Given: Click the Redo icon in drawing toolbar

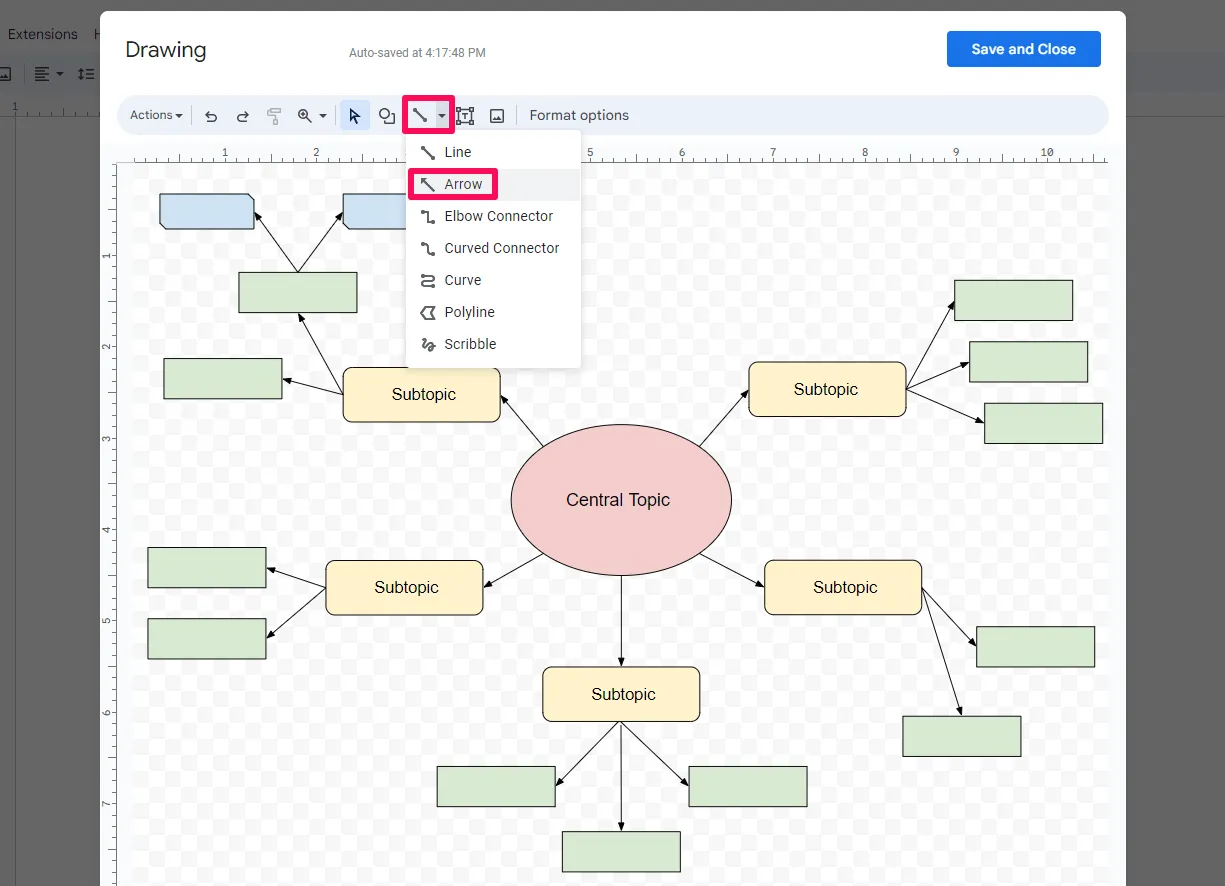Looking at the screenshot, I should pos(242,116).
